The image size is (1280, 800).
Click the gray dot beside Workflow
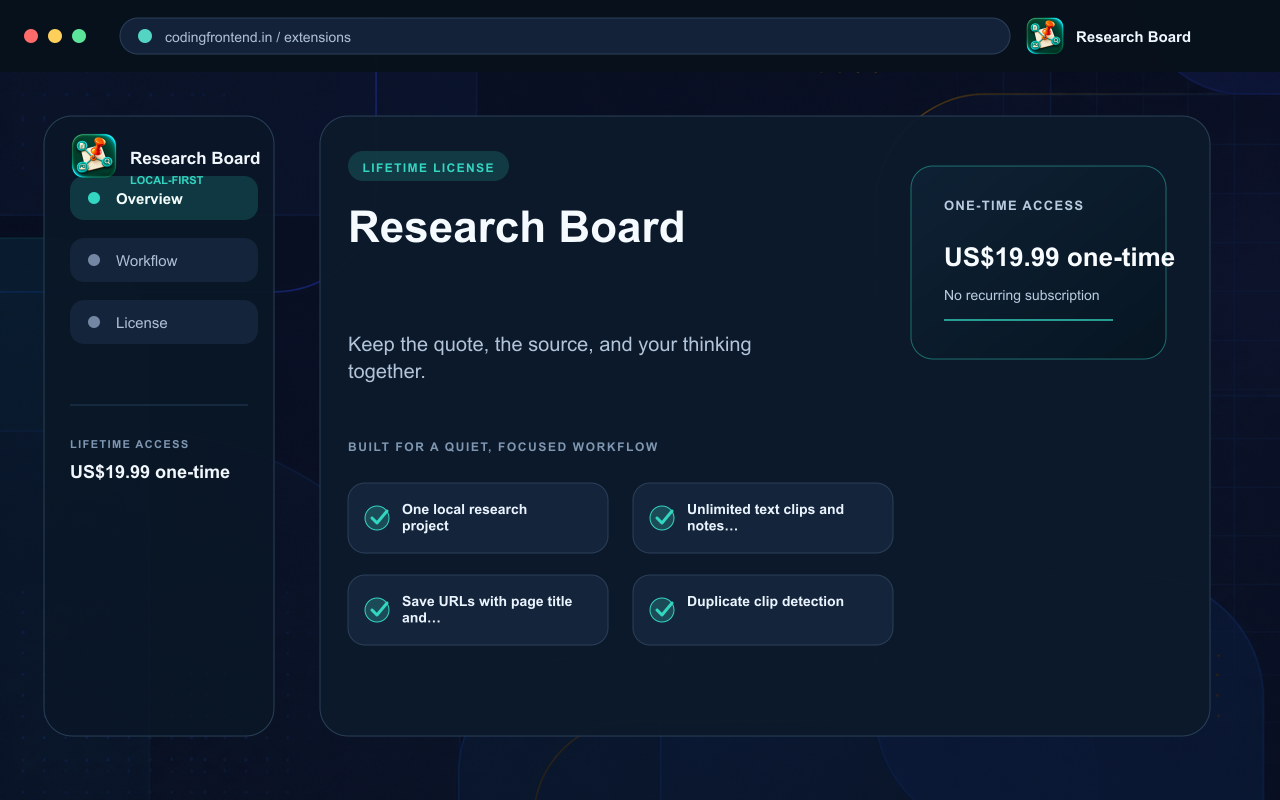(94, 260)
